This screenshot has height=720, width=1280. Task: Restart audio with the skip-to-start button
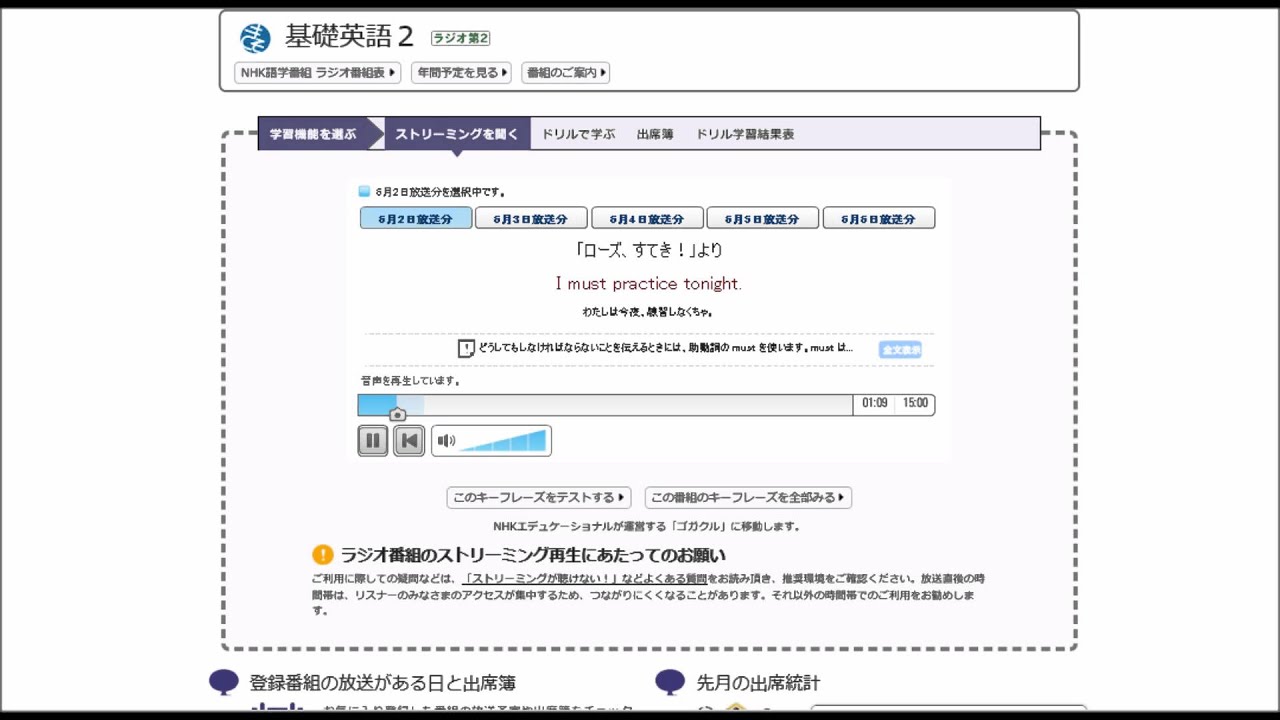click(409, 440)
